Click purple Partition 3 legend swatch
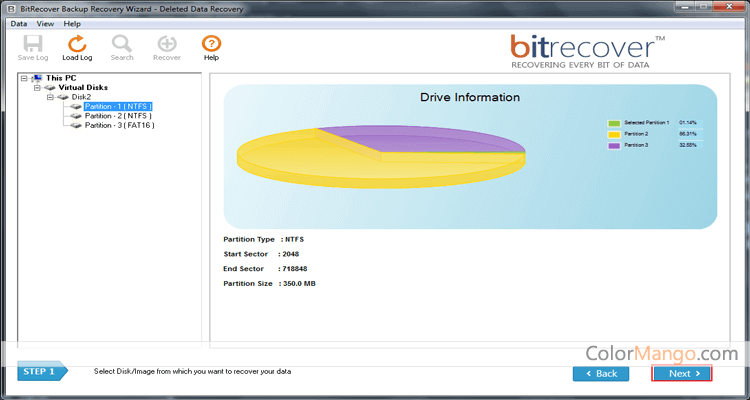Image resolution: width=750 pixels, height=400 pixels. click(614, 145)
